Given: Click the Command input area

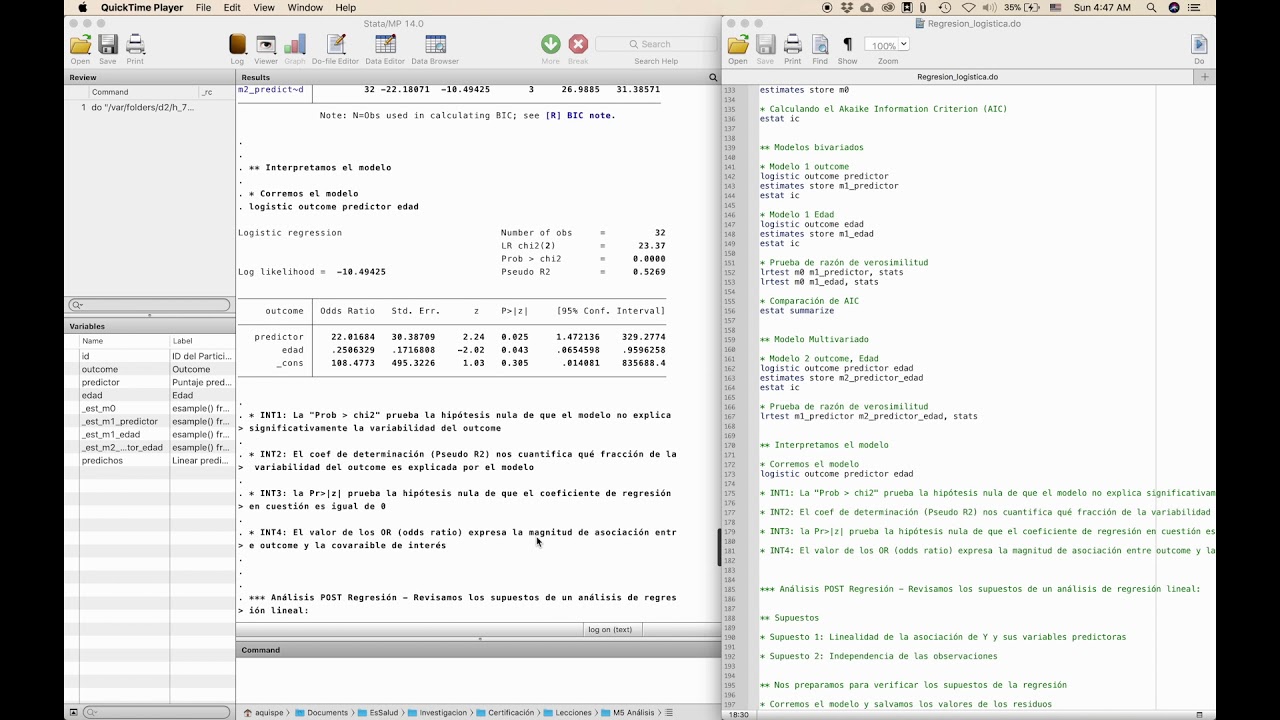Looking at the screenshot, I should tap(478, 679).
